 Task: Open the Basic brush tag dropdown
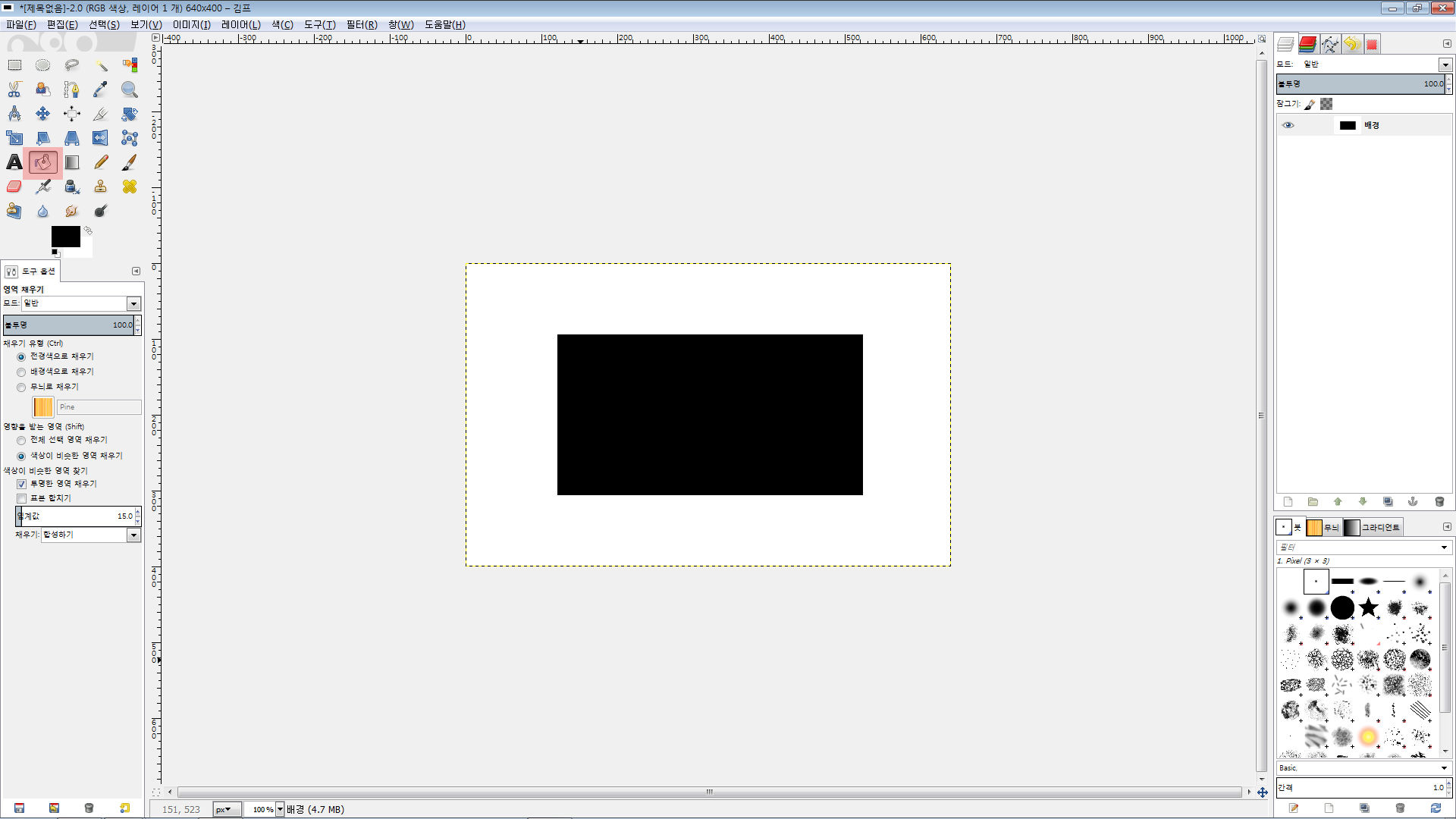coord(1363,768)
